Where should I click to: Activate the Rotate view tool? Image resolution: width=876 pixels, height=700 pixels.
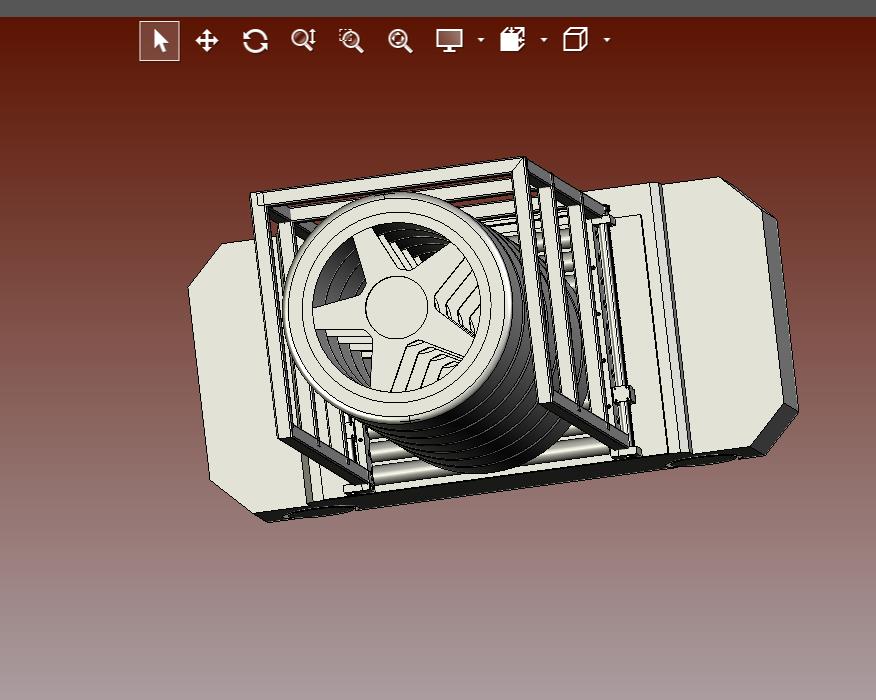[255, 41]
